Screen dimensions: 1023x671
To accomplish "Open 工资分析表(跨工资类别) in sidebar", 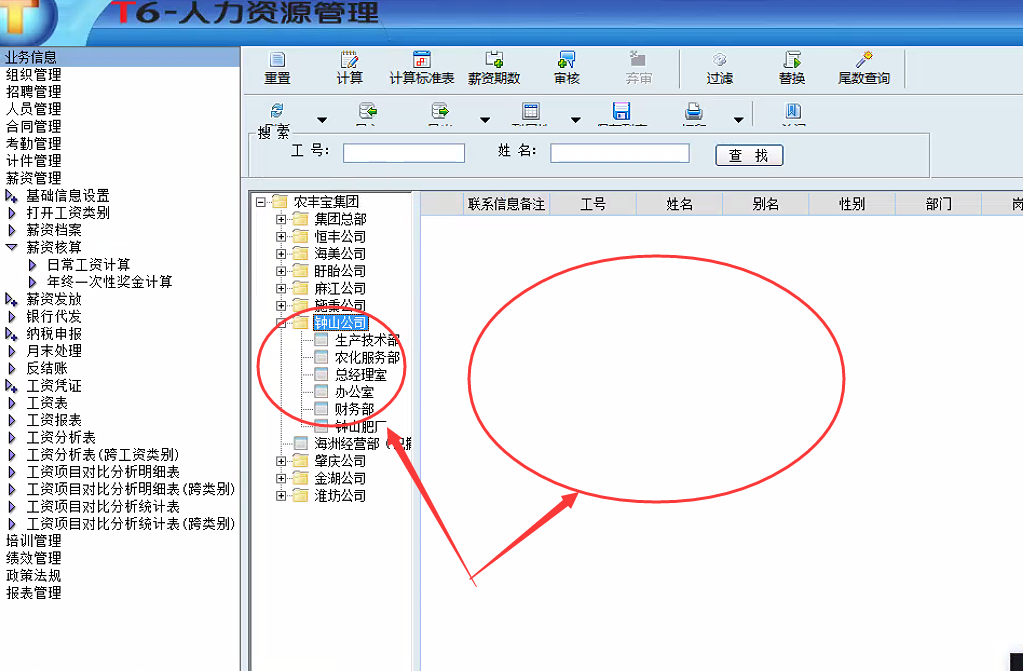I will [x=102, y=455].
